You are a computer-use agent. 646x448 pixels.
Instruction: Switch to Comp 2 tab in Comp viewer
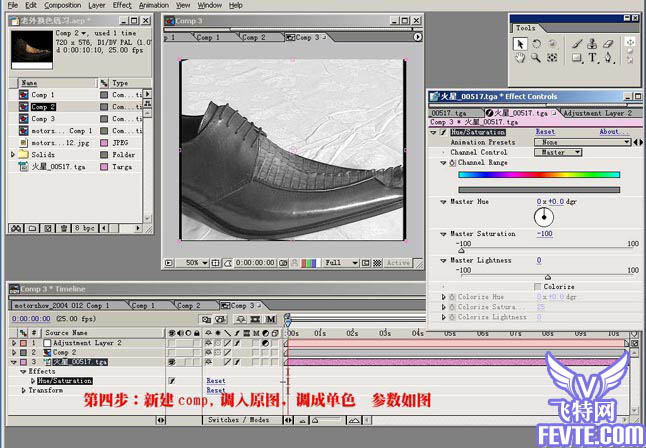(254, 37)
